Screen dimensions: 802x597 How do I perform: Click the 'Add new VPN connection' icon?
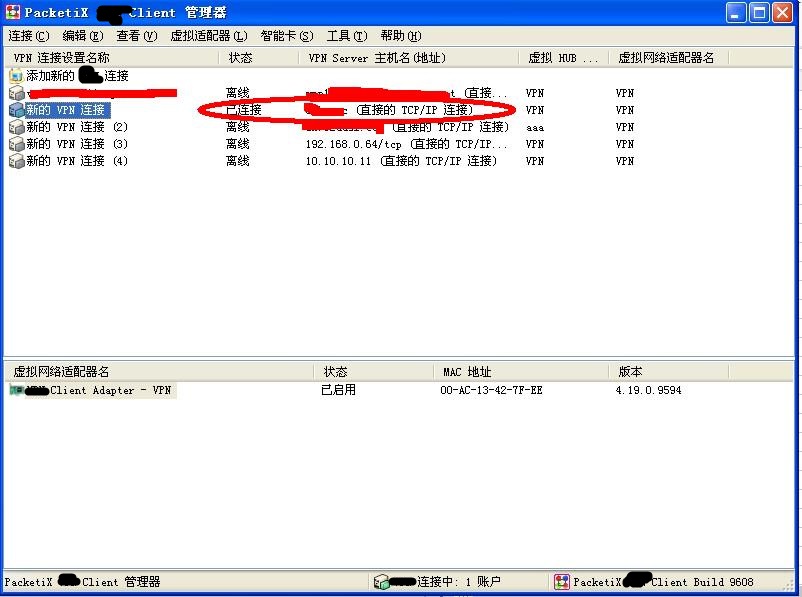point(16,76)
